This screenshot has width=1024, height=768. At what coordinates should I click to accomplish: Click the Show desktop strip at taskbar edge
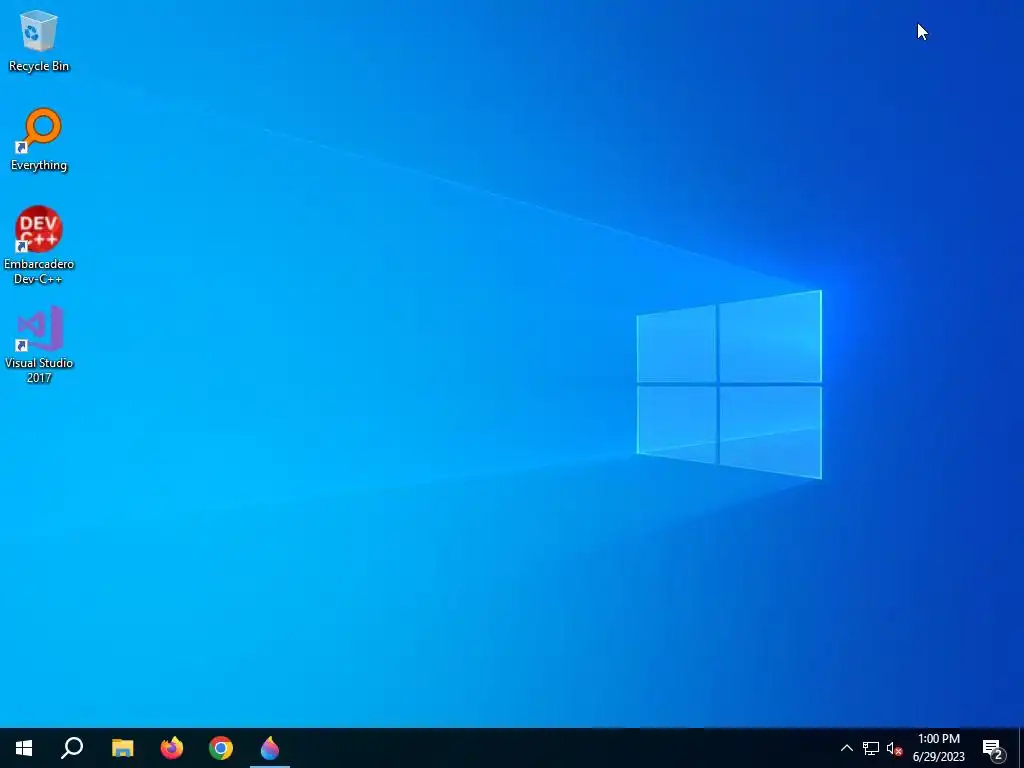(x=1021, y=748)
